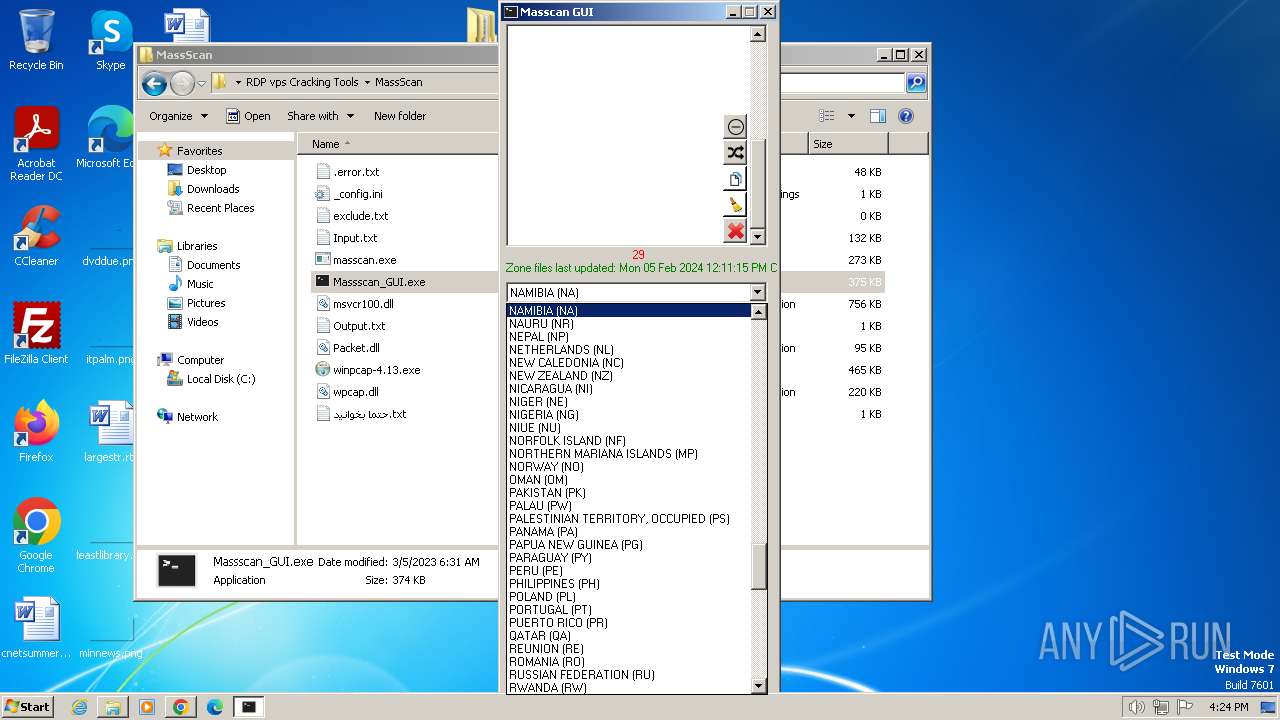Select the winpcap-4.13.exe file
Viewport: 1280px width, 720px height.
coord(376,370)
